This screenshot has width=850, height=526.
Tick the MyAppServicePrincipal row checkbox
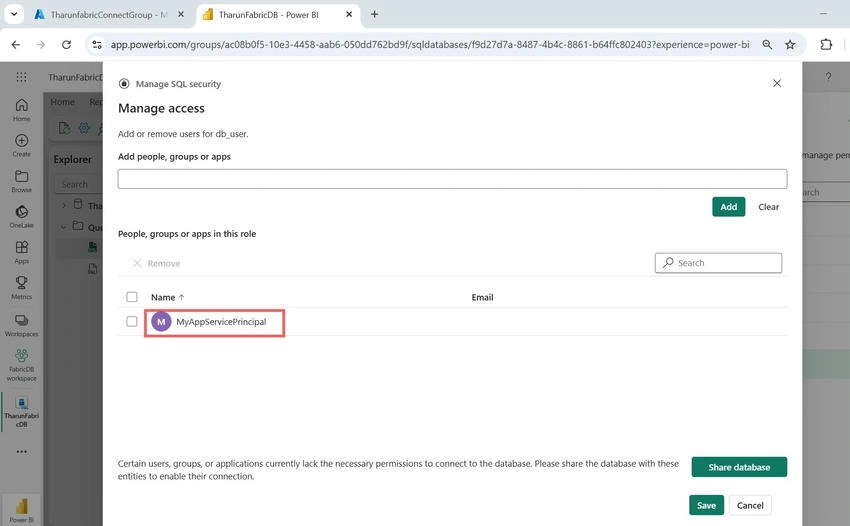pos(132,321)
